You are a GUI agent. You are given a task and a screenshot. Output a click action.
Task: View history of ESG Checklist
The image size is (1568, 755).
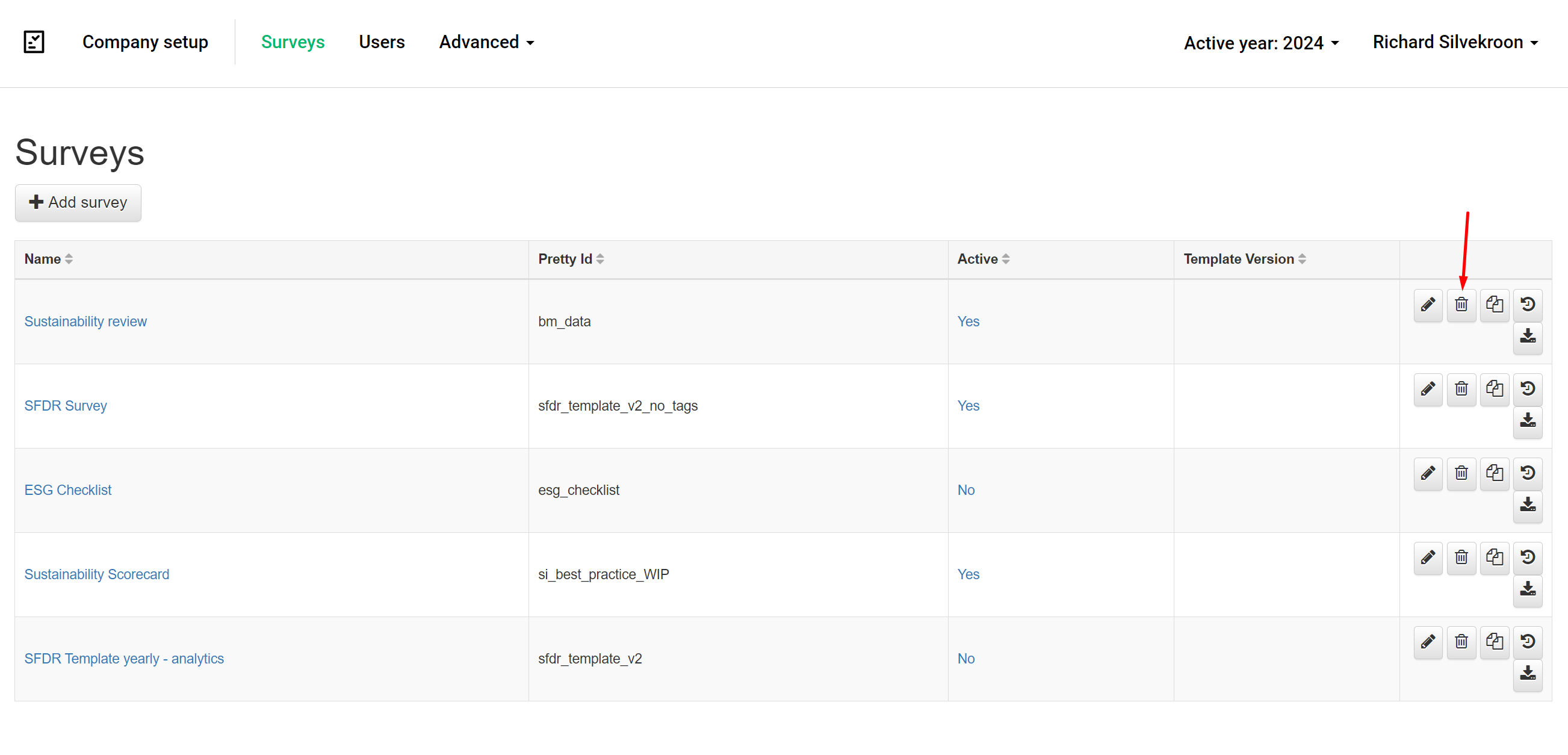click(1528, 473)
